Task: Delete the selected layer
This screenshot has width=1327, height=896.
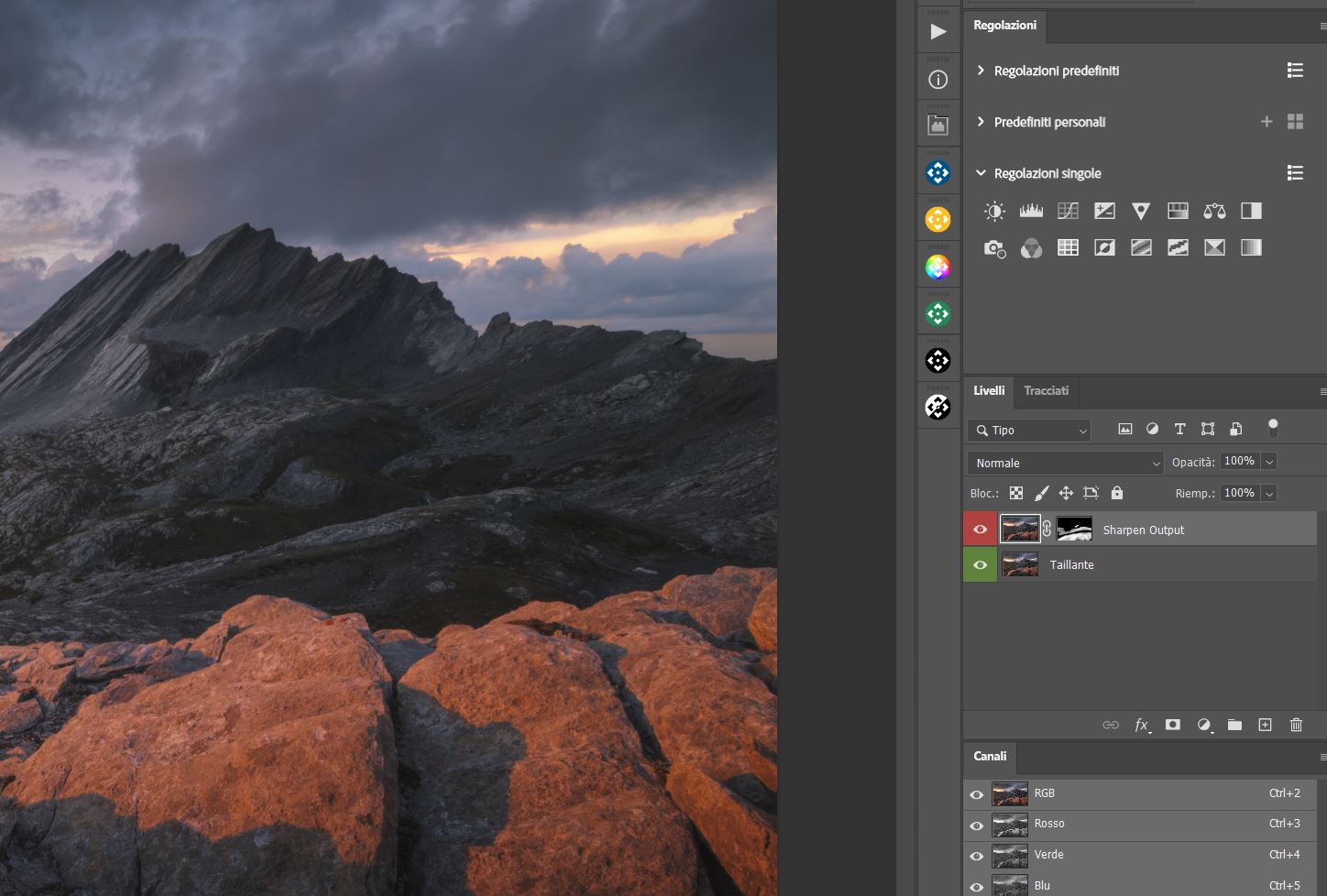Action: pos(1296,725)
